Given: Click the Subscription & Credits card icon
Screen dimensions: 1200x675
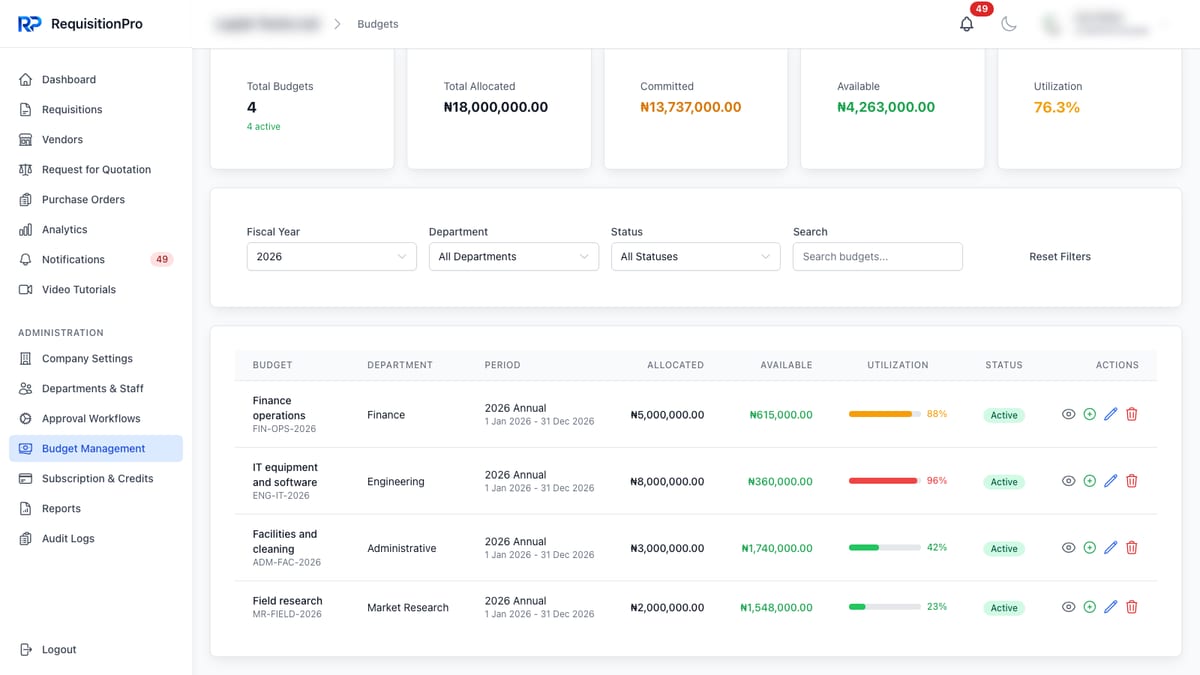Looking at the screenshot, I should pos(26,479).
